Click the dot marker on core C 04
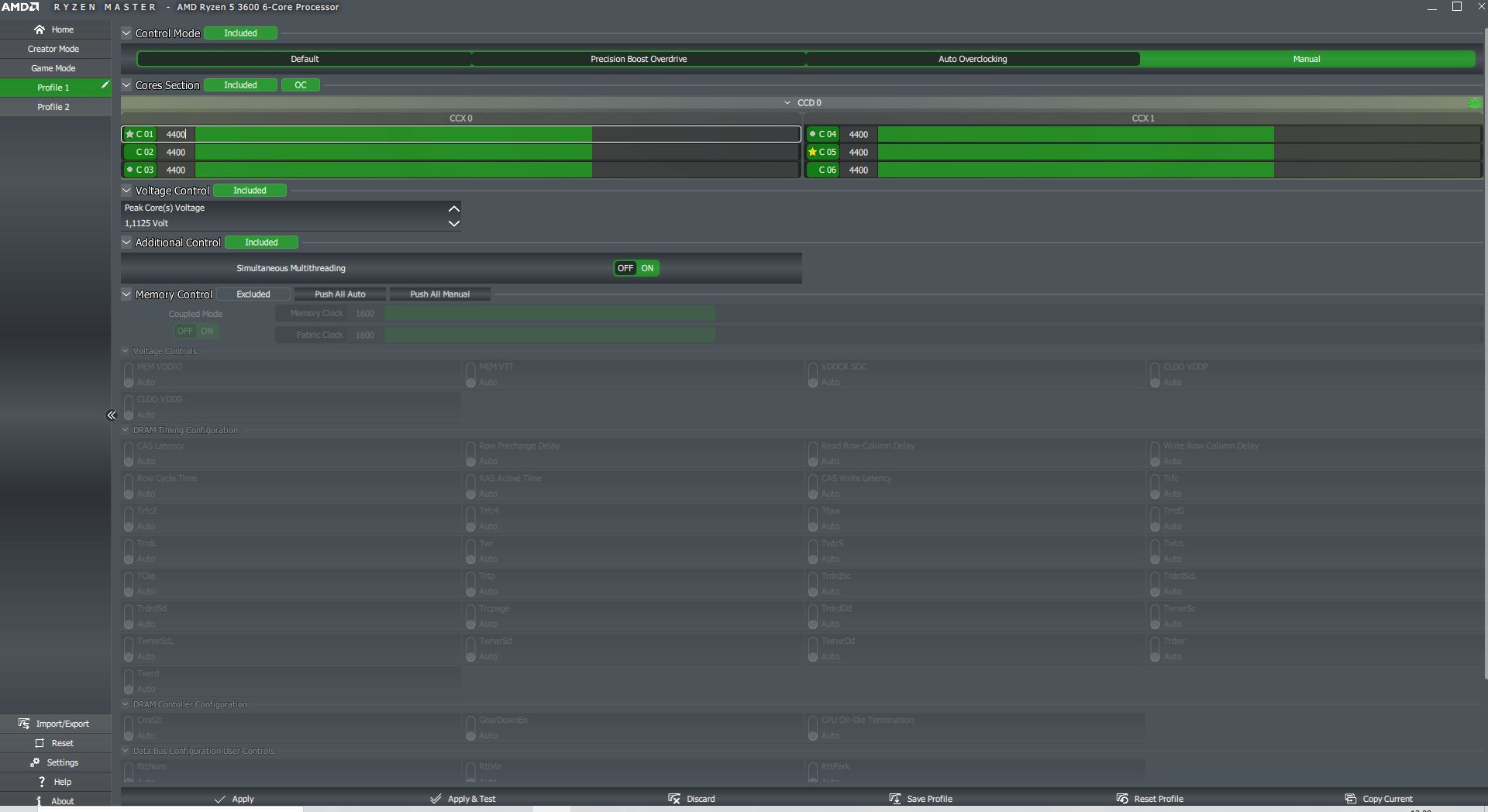Screen dimensions: 1488x812 [812, 133]
